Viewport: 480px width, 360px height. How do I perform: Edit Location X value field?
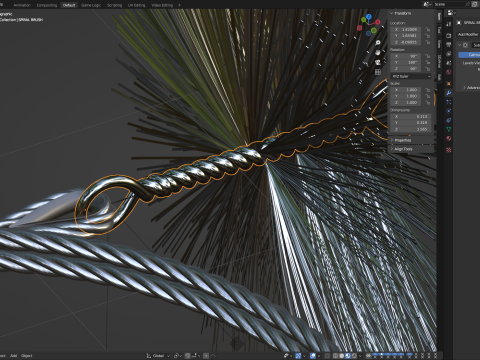[x=406, y=29]
